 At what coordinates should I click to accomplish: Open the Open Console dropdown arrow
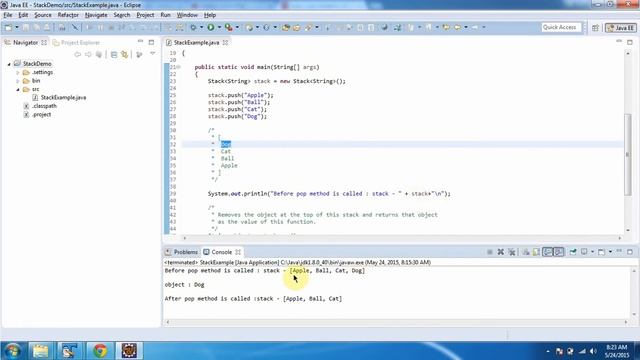click(610, 252)
